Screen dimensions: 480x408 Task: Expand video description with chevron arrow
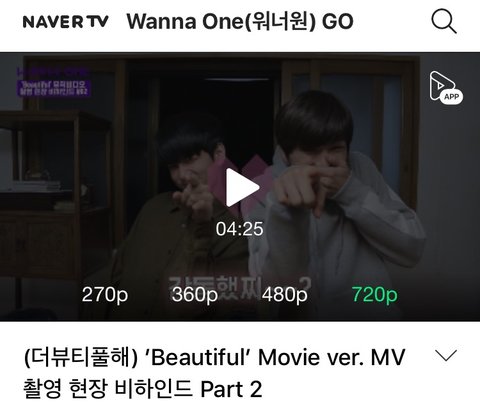tap(446, 355)
